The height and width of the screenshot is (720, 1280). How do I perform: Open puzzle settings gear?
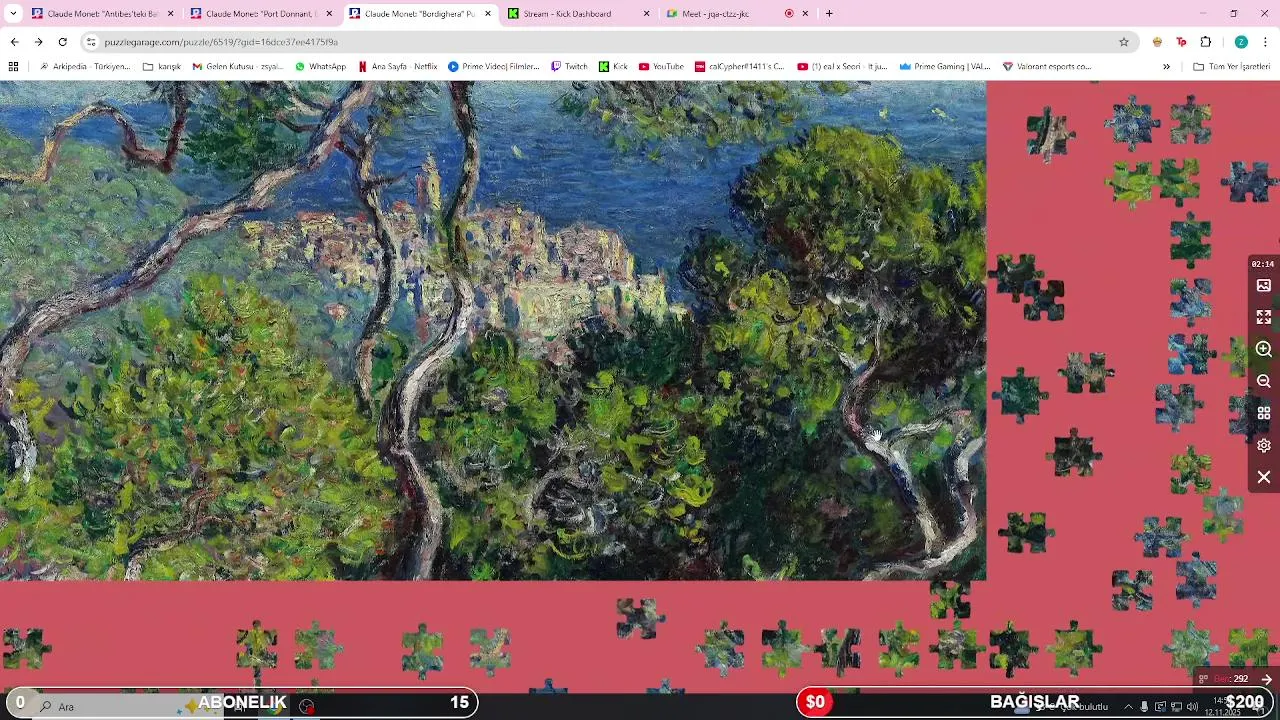(x=1264, y=445)
